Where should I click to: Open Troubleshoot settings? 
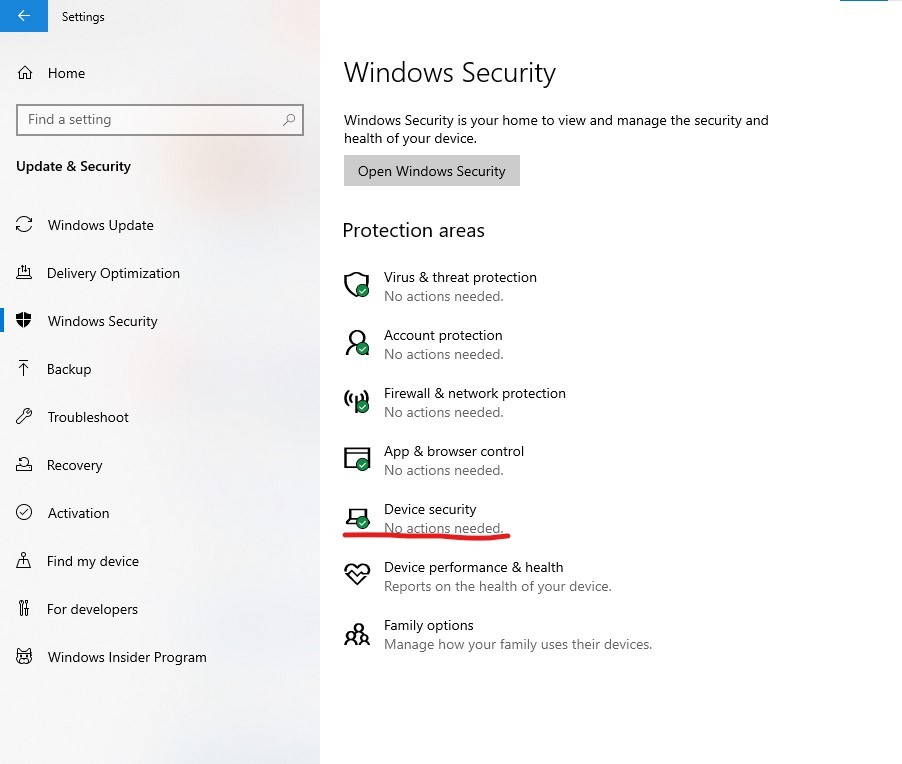88,417
